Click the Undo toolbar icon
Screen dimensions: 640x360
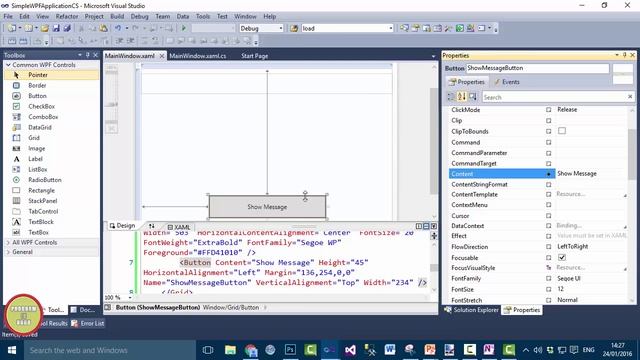[x=118, y=28]
